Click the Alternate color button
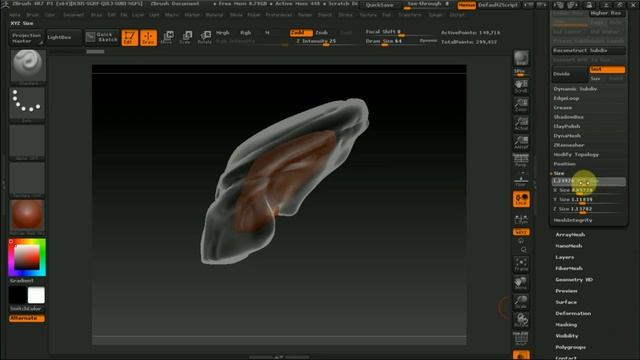 27,318
